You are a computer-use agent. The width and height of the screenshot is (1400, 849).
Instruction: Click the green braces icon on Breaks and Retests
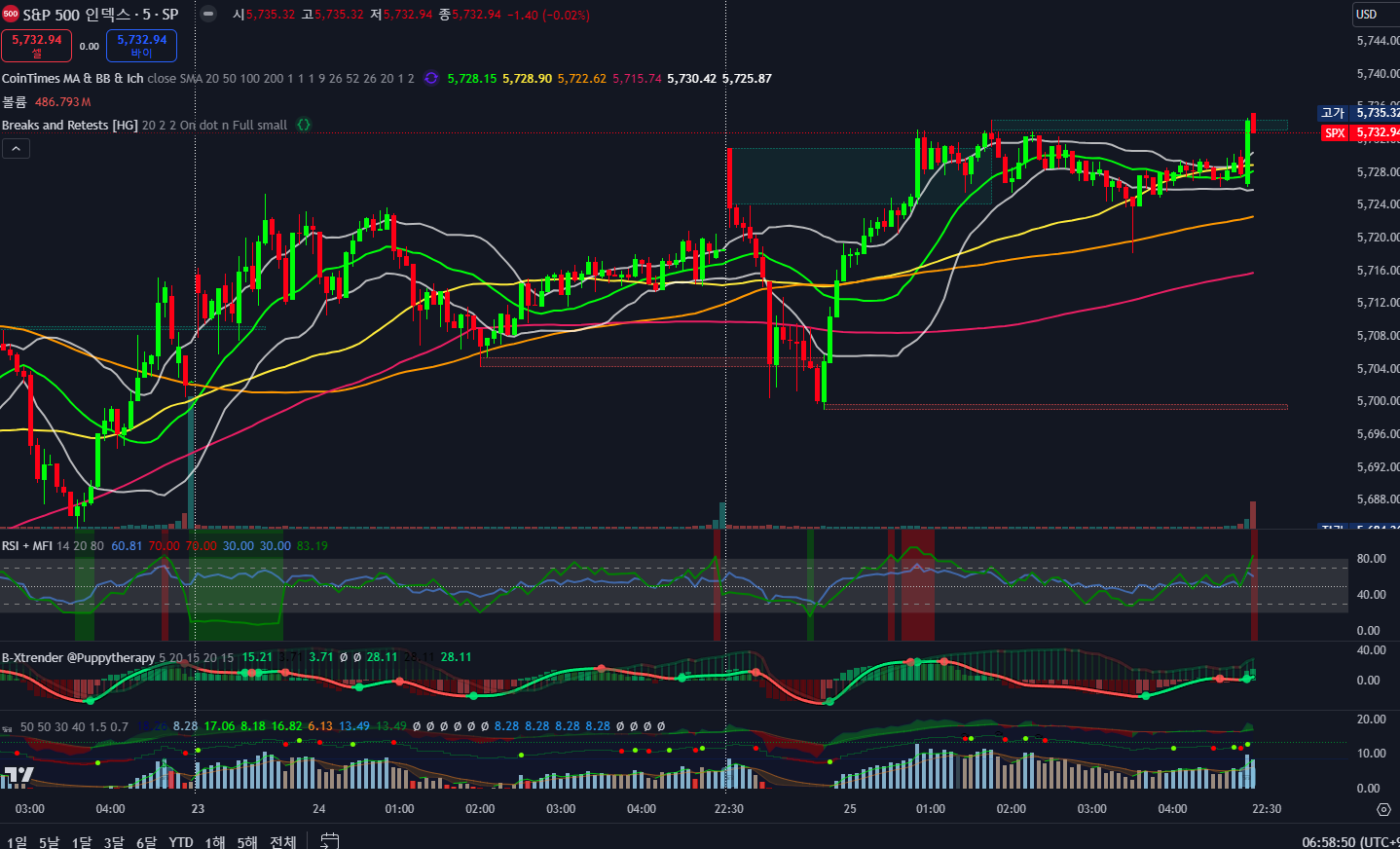(304, 125)
